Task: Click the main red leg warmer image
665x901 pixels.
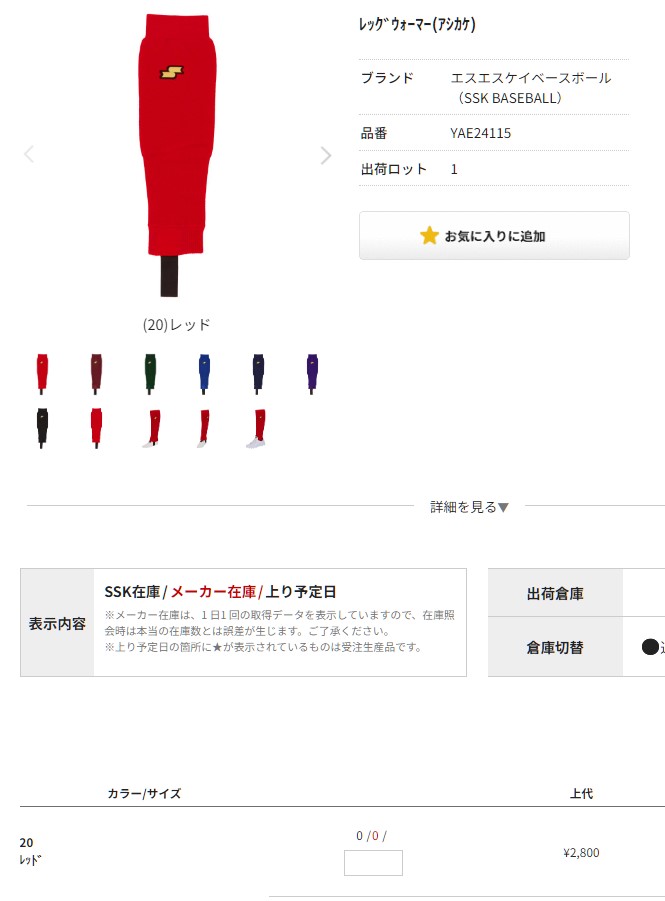Action: (x=177, y=155)
